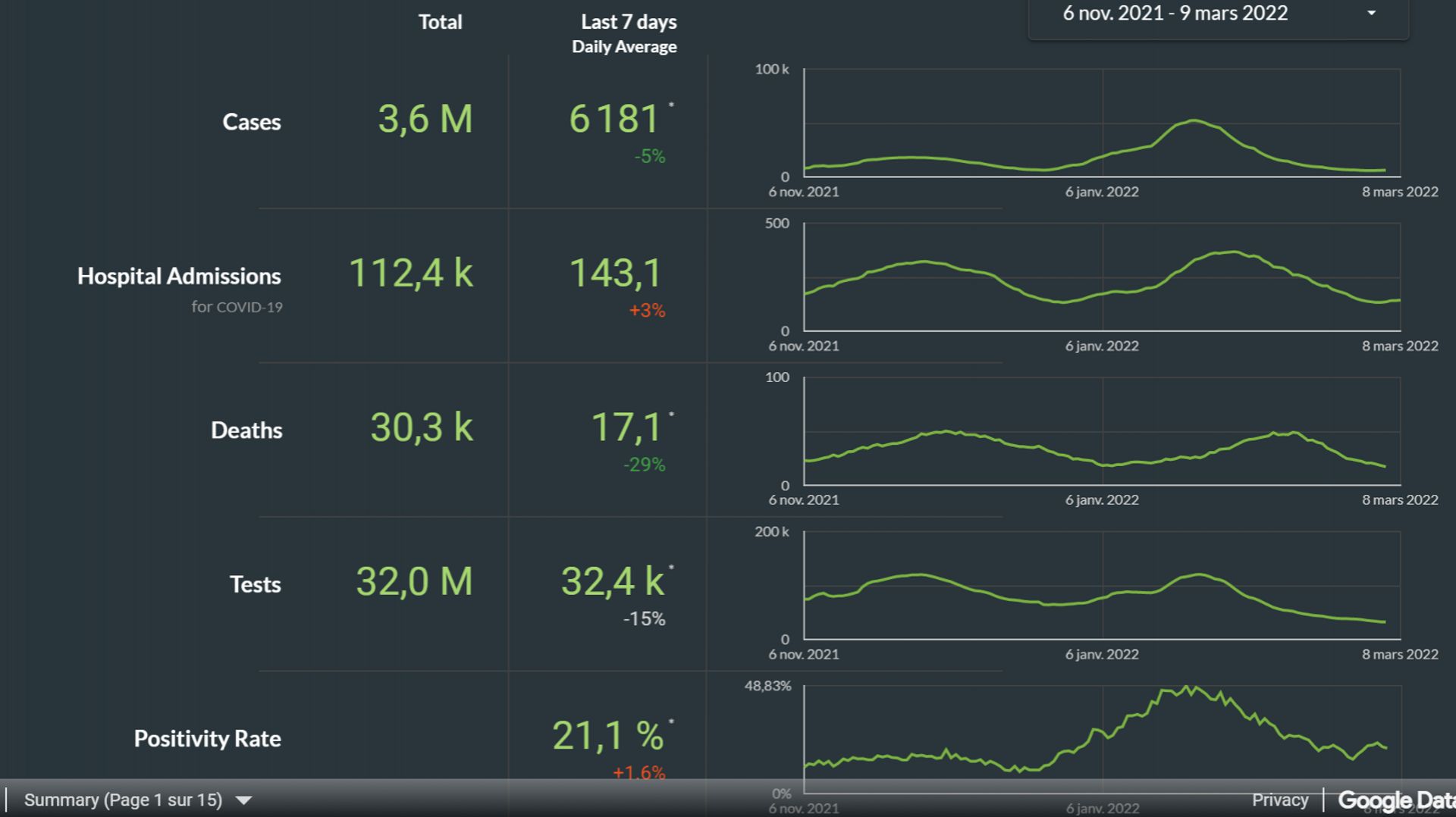The image size is (1456, 817).
Task: Click the 6 nov. 2021 label under Tests chart
Action: point(804,654)
